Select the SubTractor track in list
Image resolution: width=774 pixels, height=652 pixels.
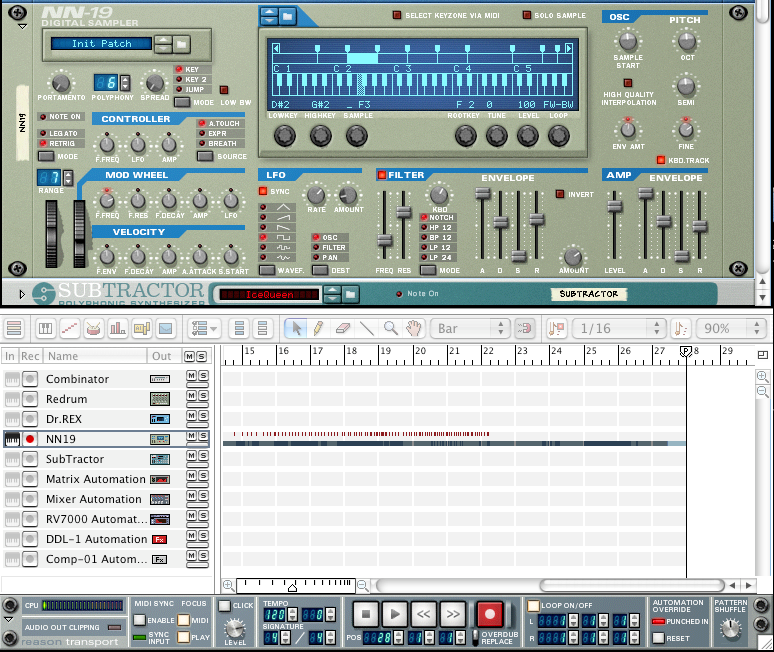tap(75, 459)
